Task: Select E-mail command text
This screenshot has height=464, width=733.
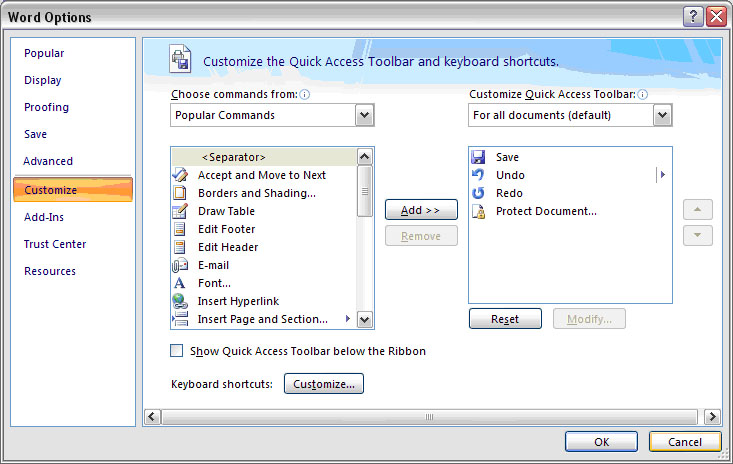Action: pyautogui.click(x=214, y=265)
